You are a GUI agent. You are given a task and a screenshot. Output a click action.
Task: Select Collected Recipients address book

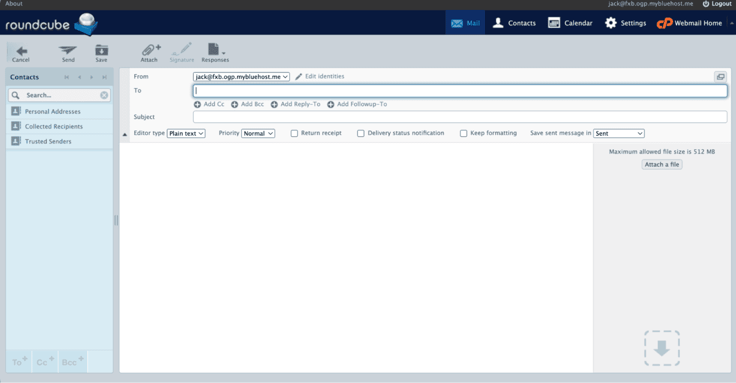[x=60, y=127]
